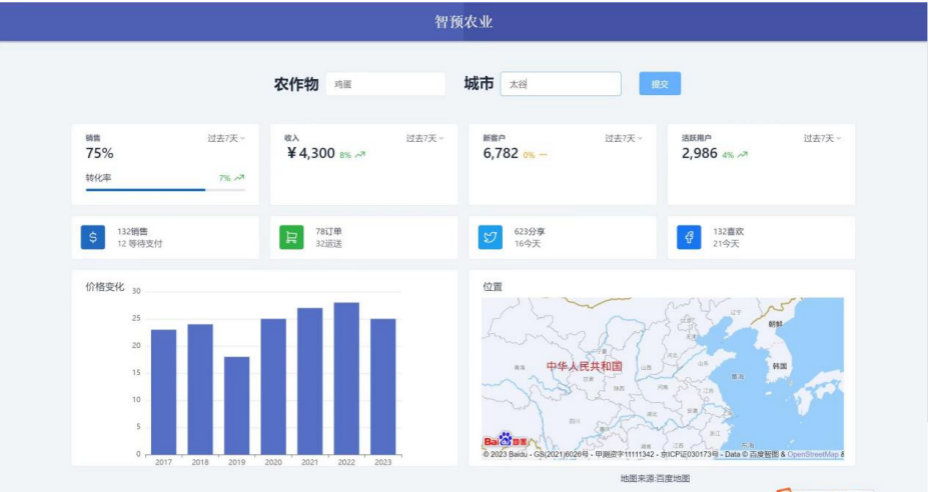This screenshot has width=930, height=492.
Task: Open the 过去7天 dropdown in the 收入 card
Action: (425, 138)
